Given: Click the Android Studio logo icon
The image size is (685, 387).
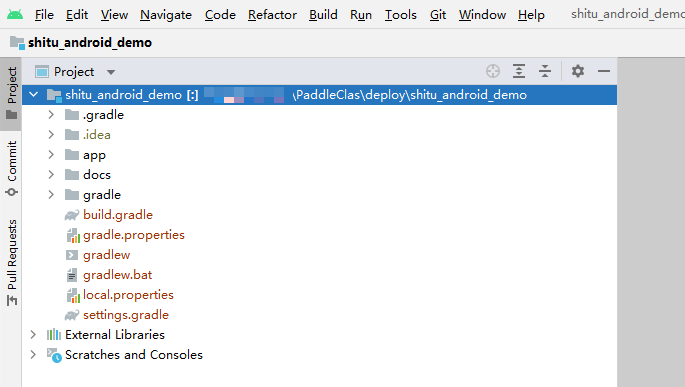Looking at the screenshot, I should tap(15, 15).
